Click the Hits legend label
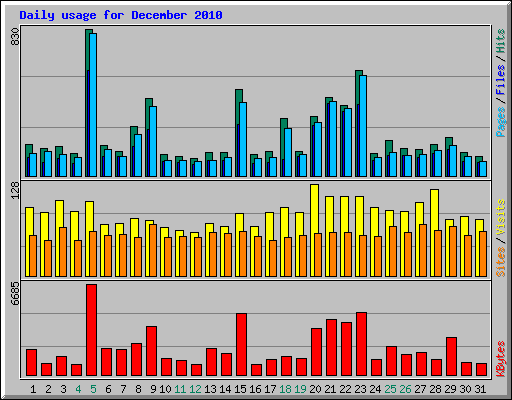 click(501, 41)
